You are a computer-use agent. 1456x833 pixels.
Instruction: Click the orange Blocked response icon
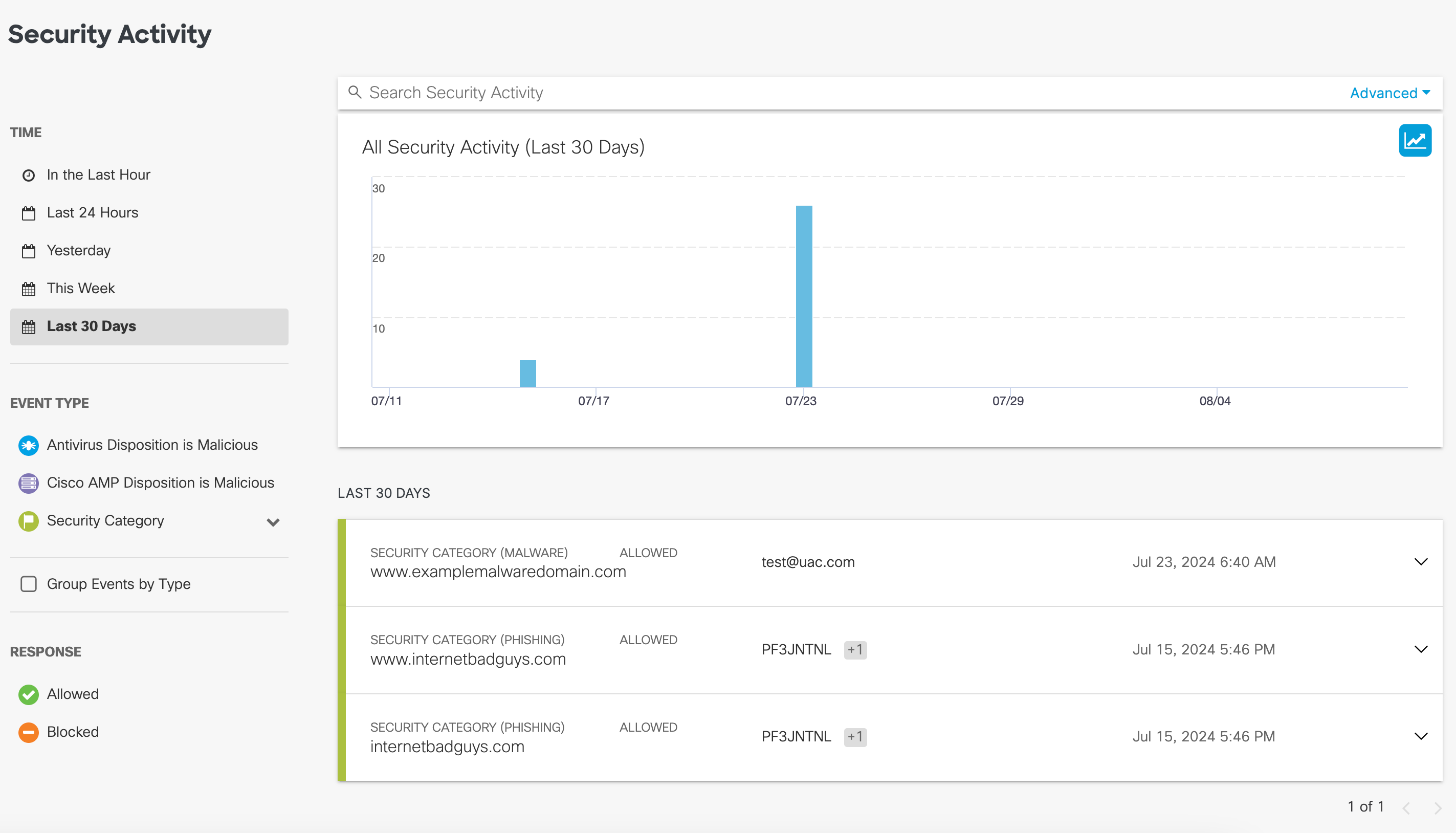[28, 732]
